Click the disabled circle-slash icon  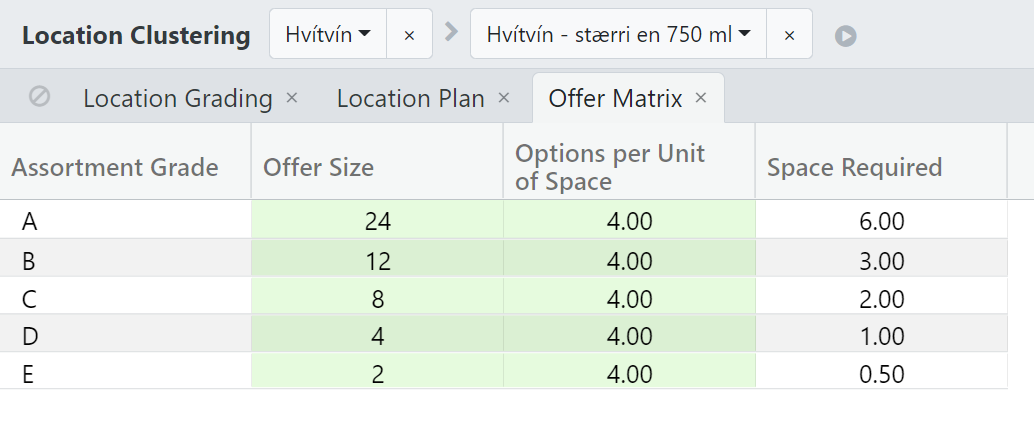click(39, 97)
